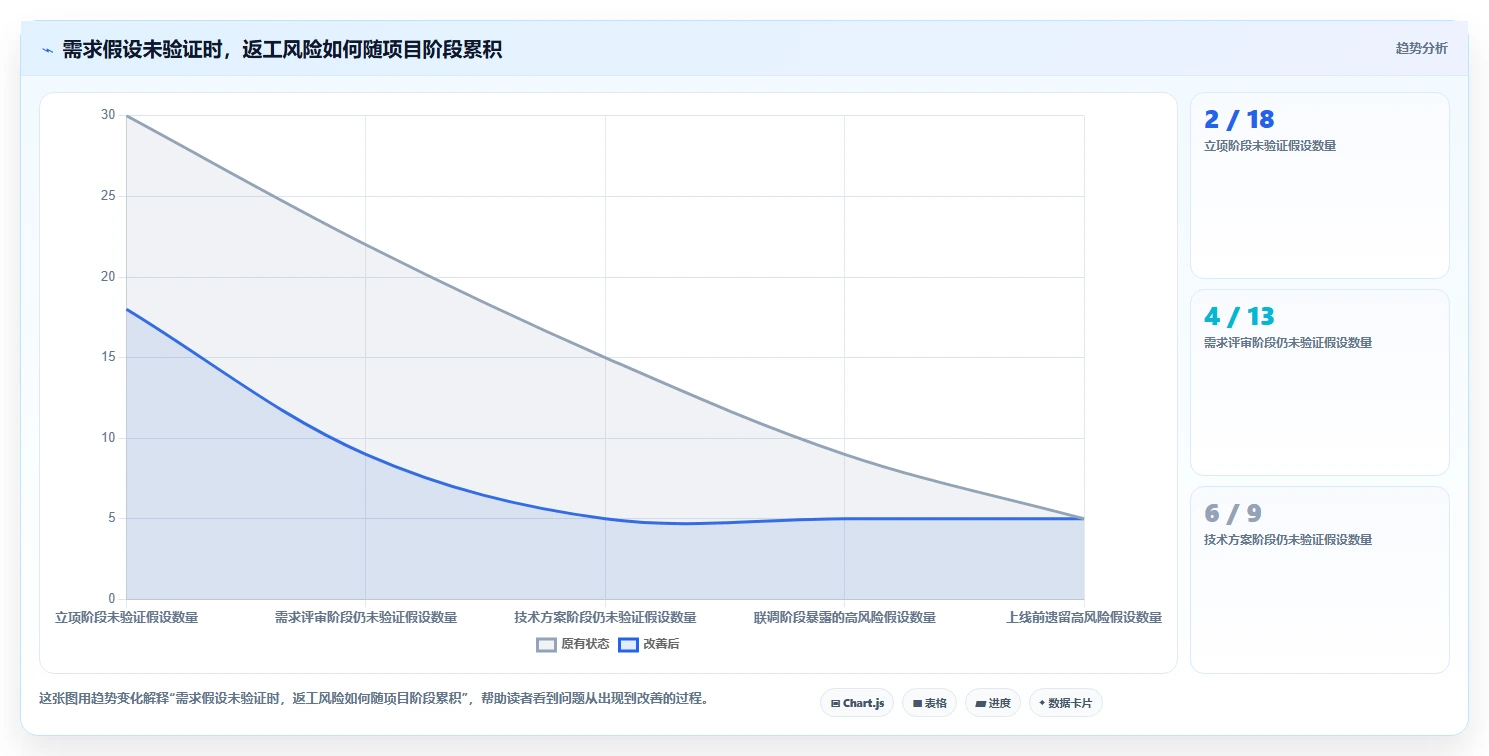The height and width of the screenshot is (756, 1489).
Task: Click the 联调阶段暴露的高风险假设数量 axis label
Action: tap(844, 618)
